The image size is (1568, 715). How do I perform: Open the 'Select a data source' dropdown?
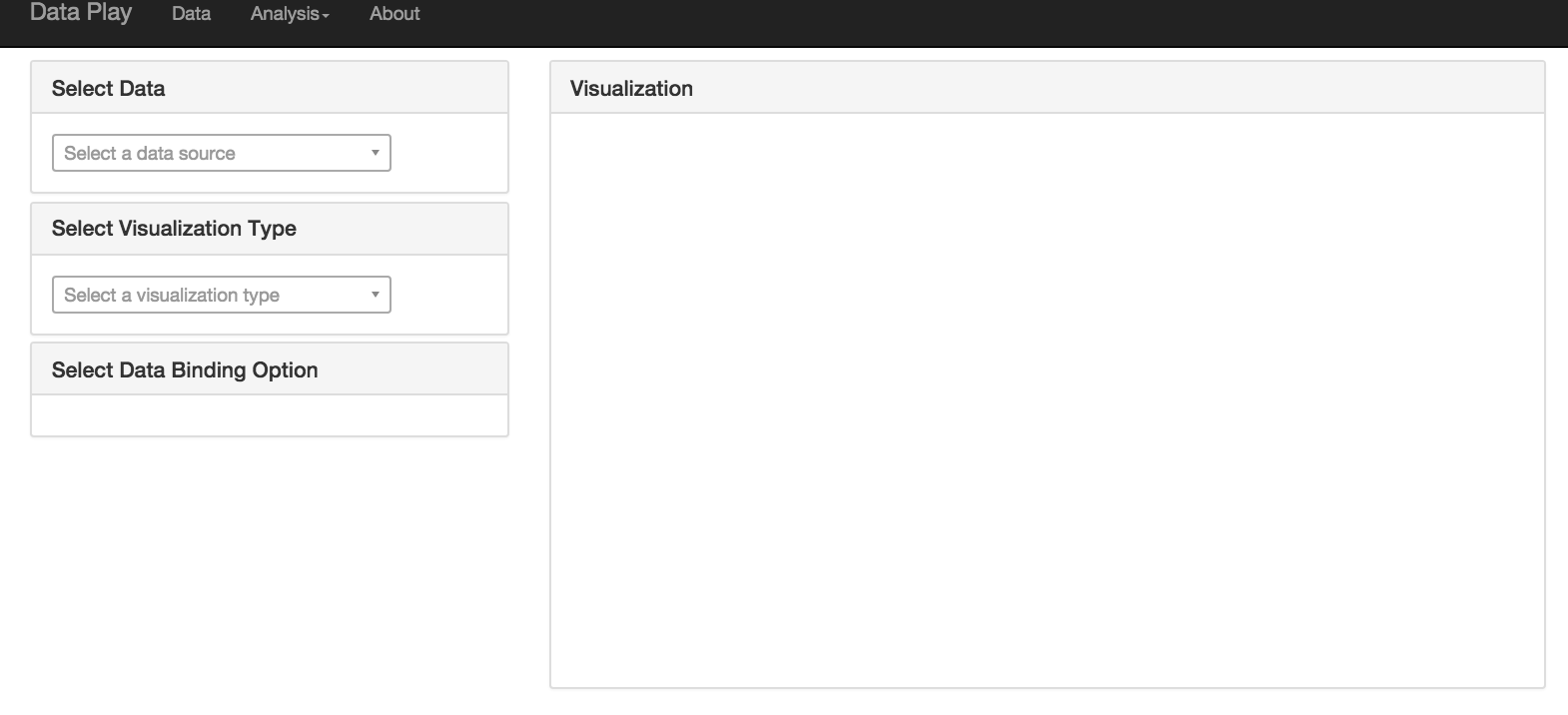pyautogui.click(x=222, y=153)
